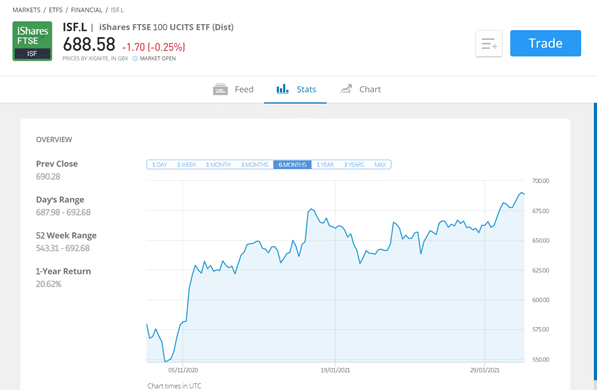Click the iShares FTSE ISF logo
The width and height of the screenshot is (597, 390).
click(32, 41)
